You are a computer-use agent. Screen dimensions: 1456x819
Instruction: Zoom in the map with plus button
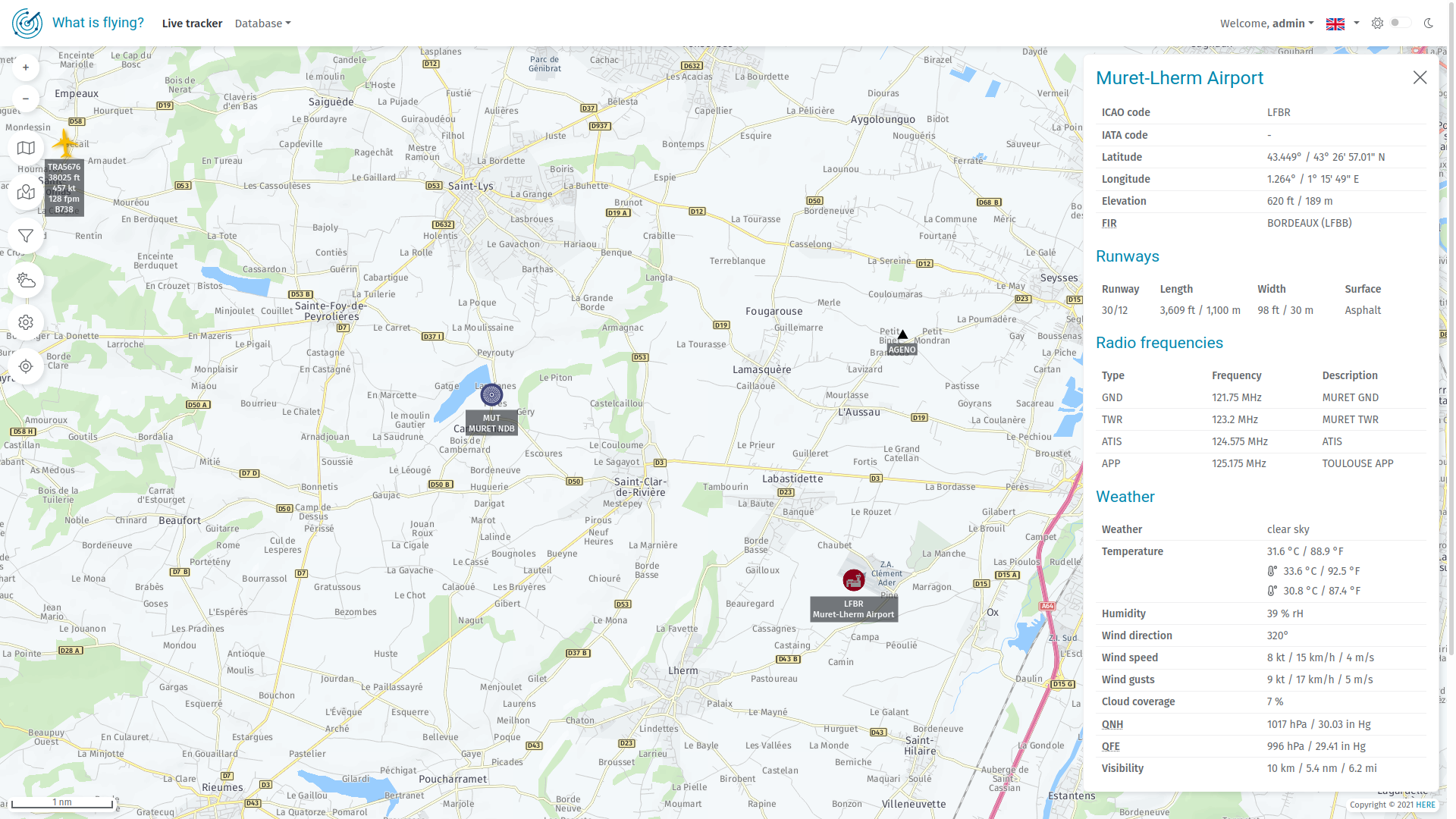click(x=26, y=67)
